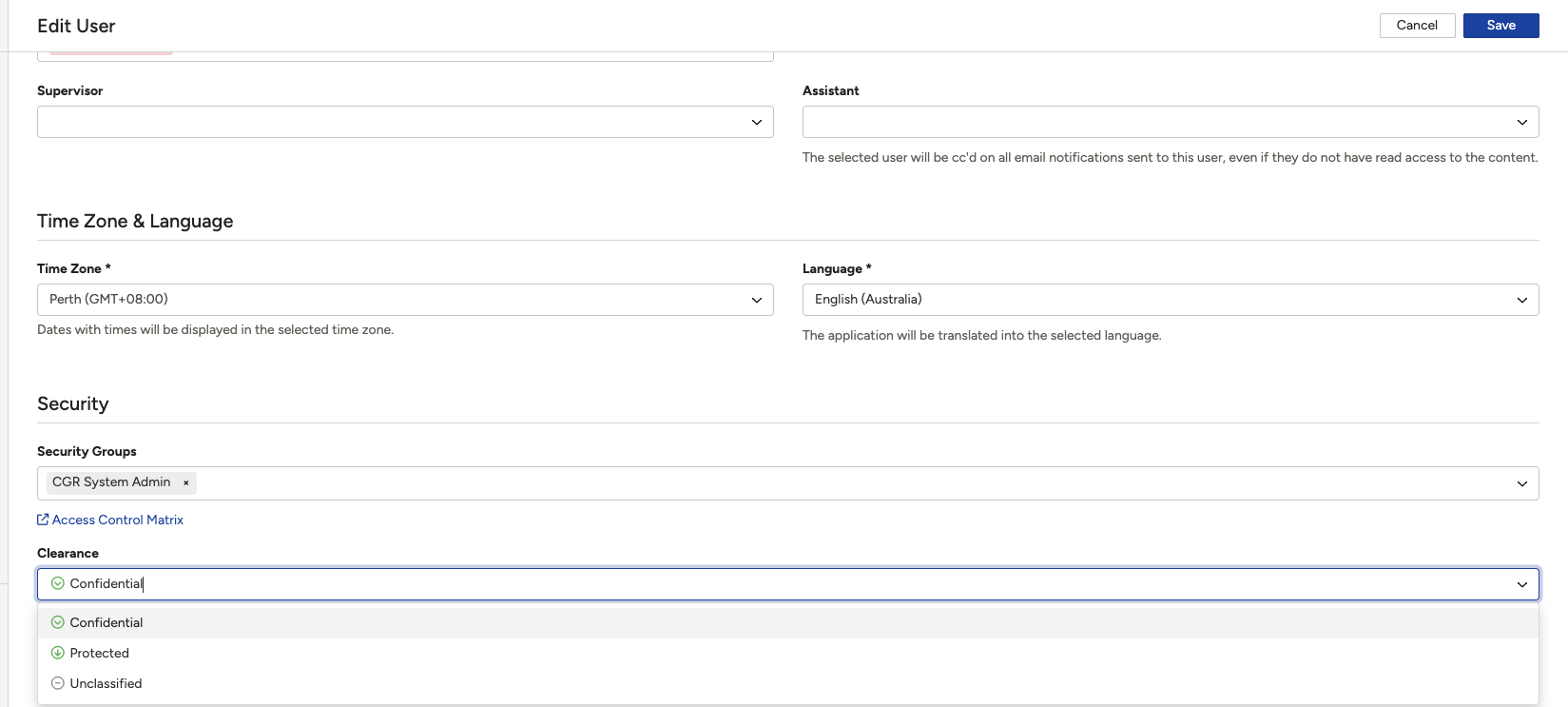
Task: Click the Protected option's down-arrow icon
Action: pyautogui.click(x=57, y=653)
